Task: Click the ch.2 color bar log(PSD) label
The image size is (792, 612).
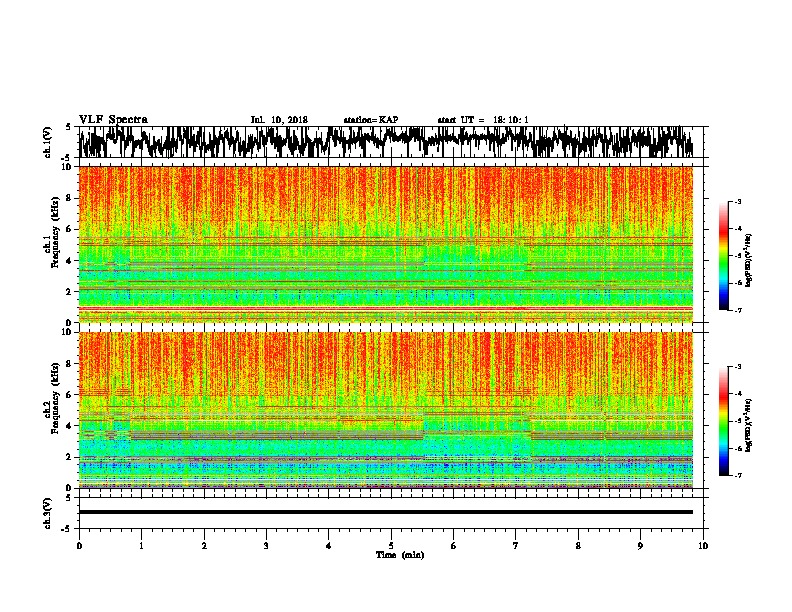Action: point(748,425)
